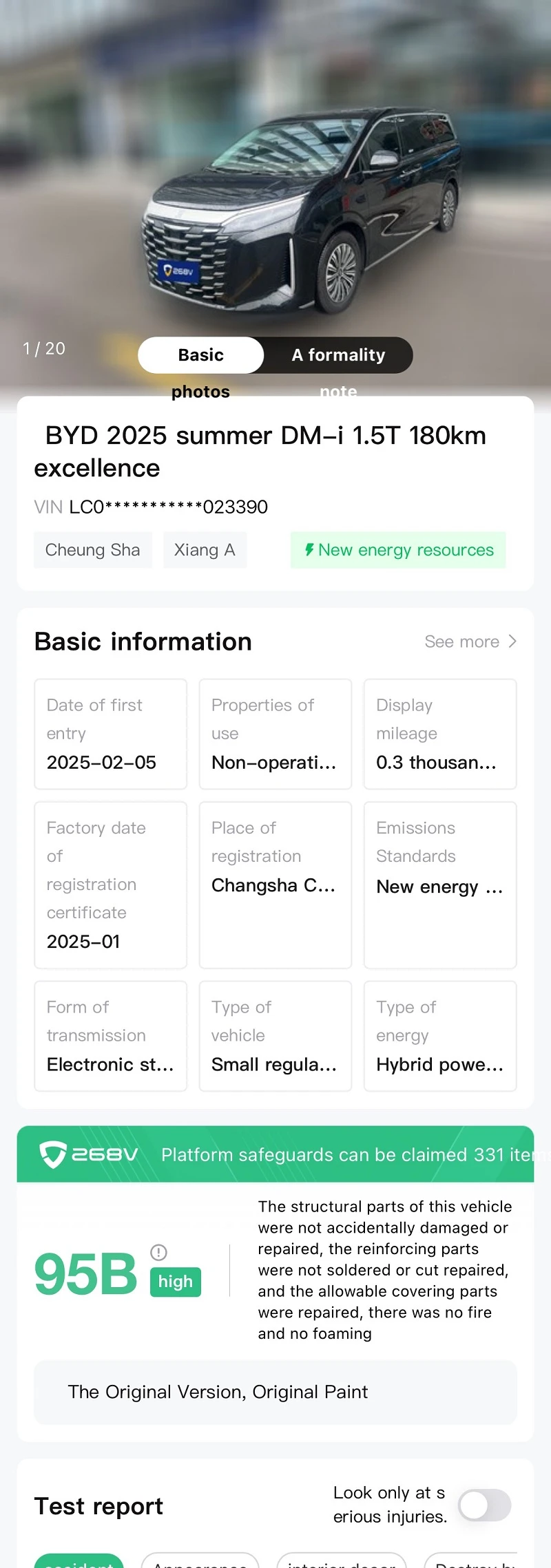The height and width of the screenshot is (1568, 551).
Task: Toggle Look only at serious injuries switch
Action: (x=485, y=1505)
